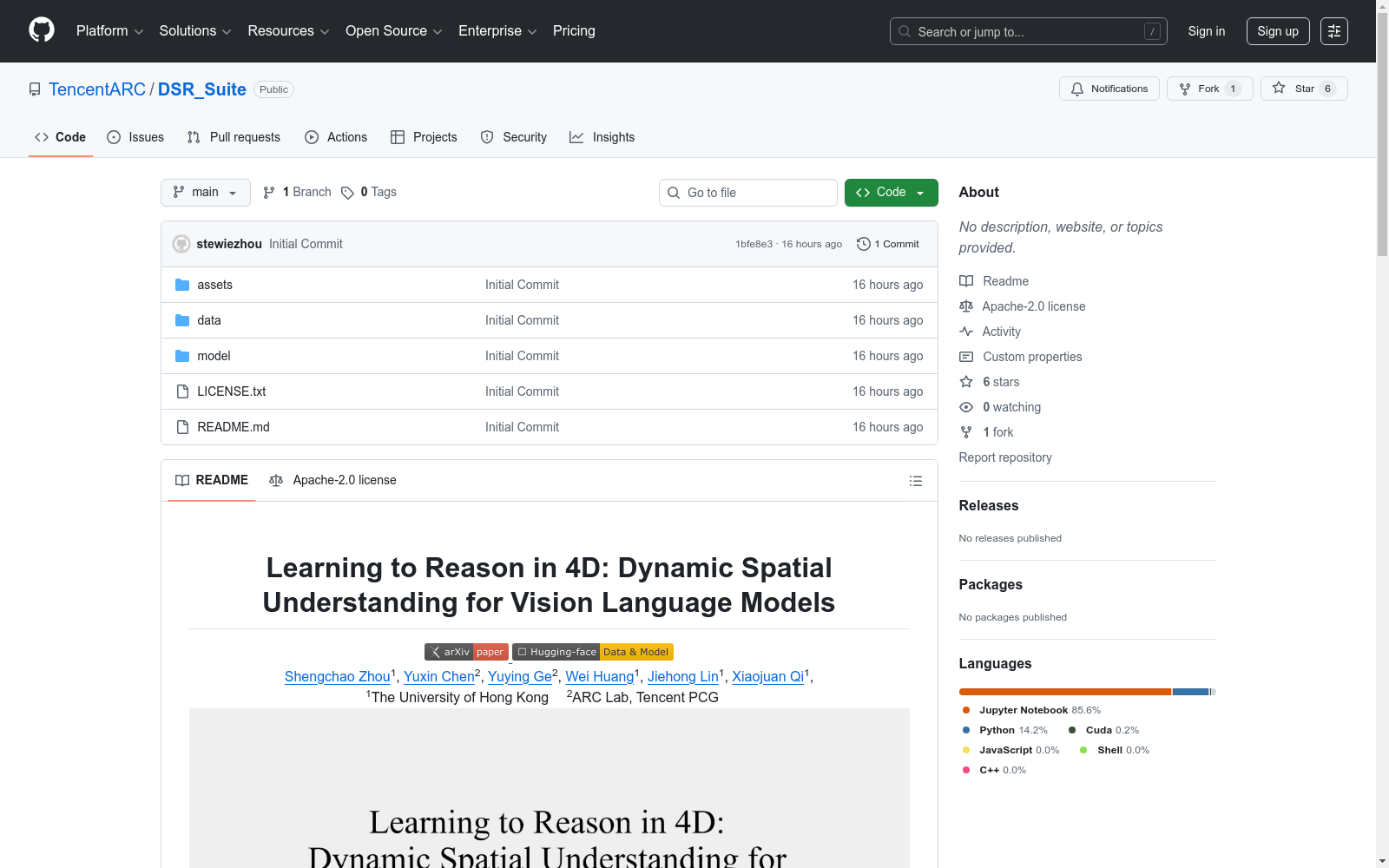Image resolution: width=1389 pixels, height=868 pixels.
Task: Open the GitHub homepage logo
Action: [x=42, y=30]
